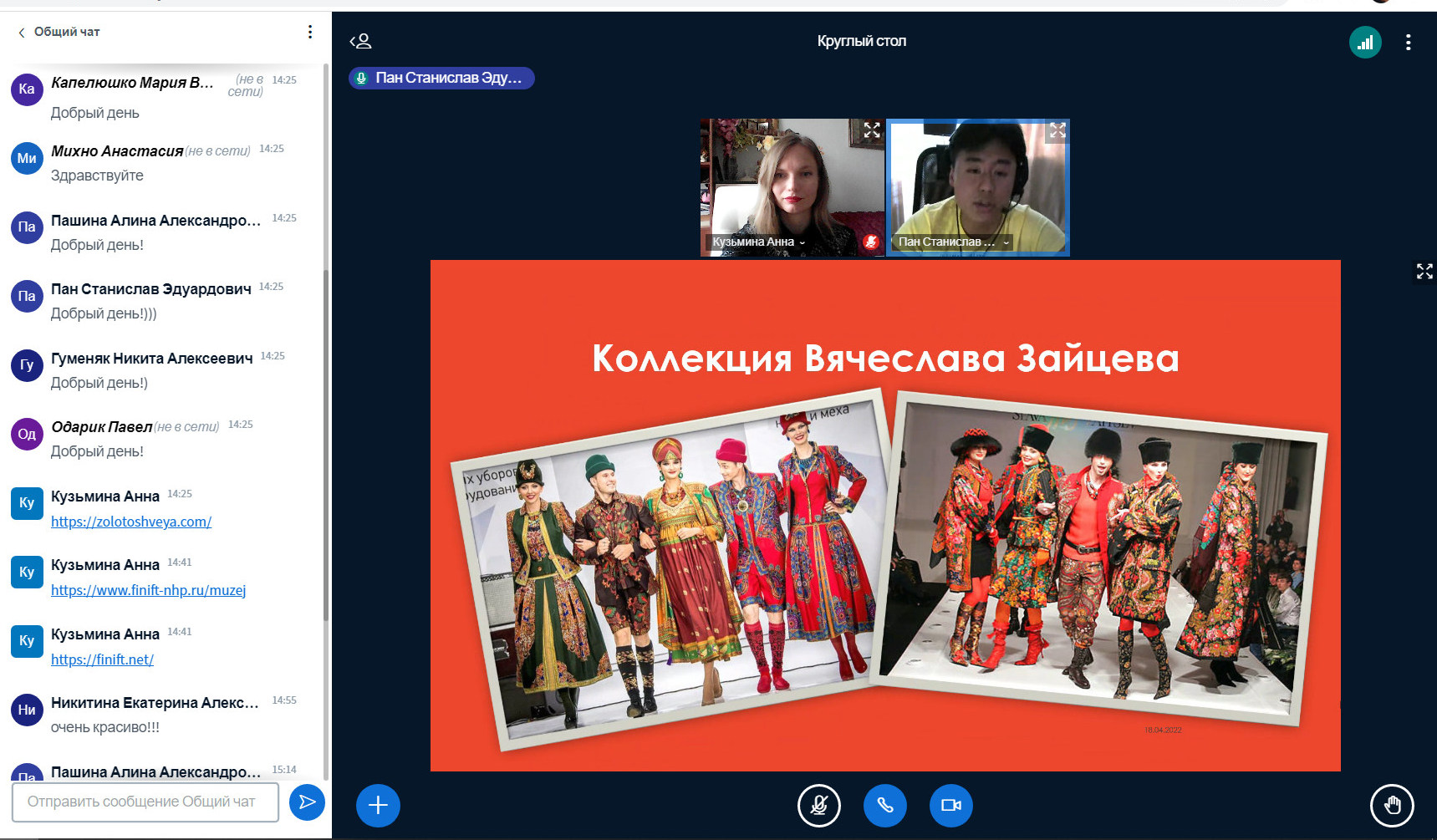
Task: Toggle webcam sharing
Action: point(951,805)
